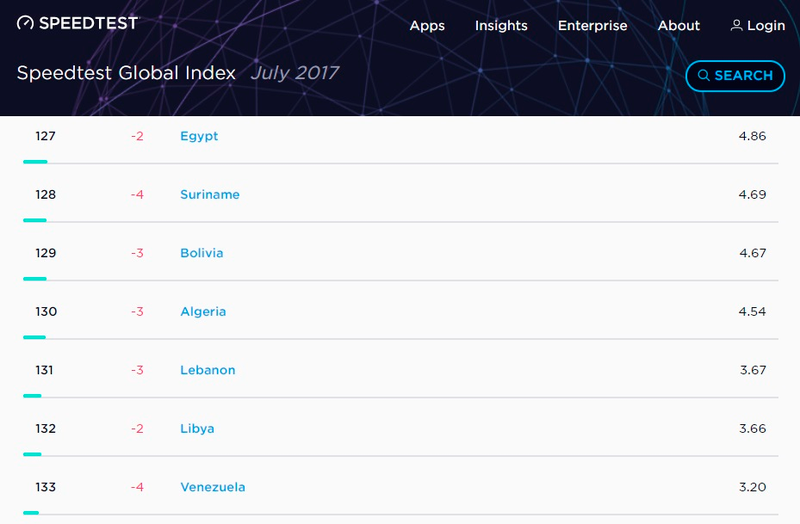The height and width of the screenshot is (524, 800).
Task: Open the Enterprise menu
Action: click(x=592, y=26)
